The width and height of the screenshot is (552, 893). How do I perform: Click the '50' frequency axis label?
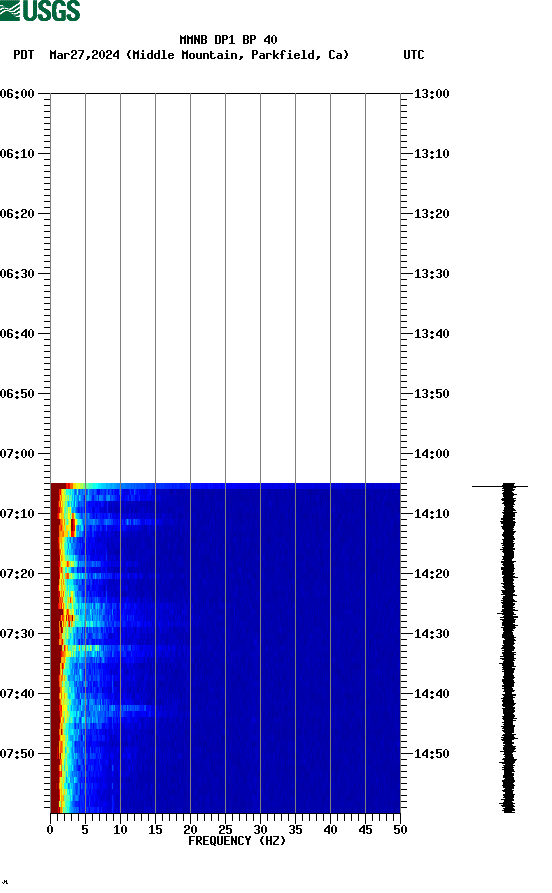[x=400, y=830]
